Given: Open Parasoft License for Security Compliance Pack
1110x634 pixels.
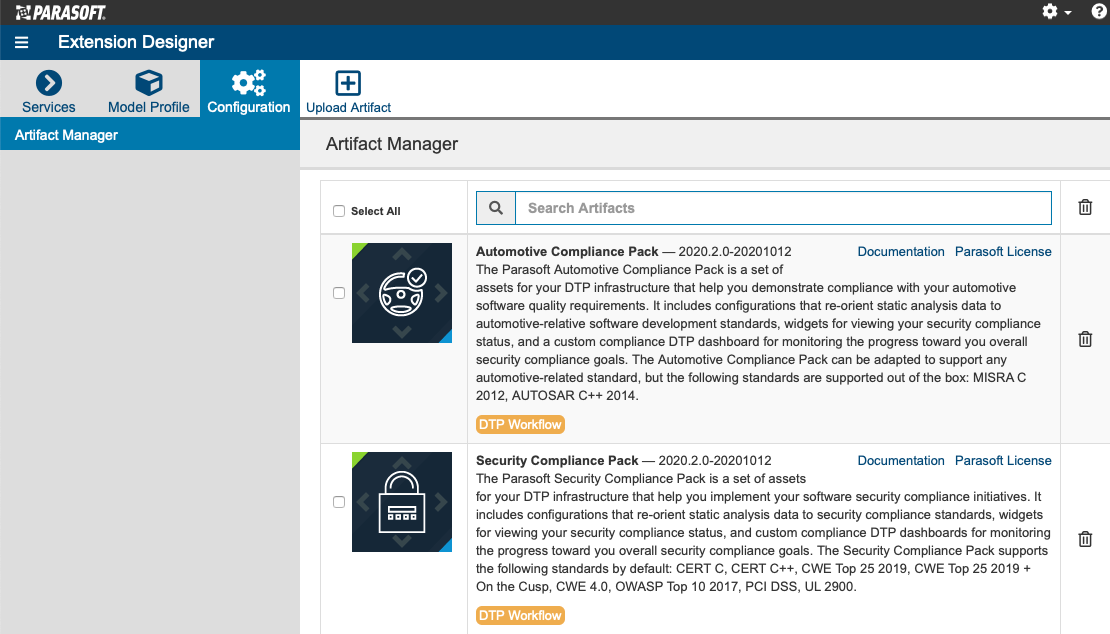Looking at the screenshot, I should click(1003, 461).
